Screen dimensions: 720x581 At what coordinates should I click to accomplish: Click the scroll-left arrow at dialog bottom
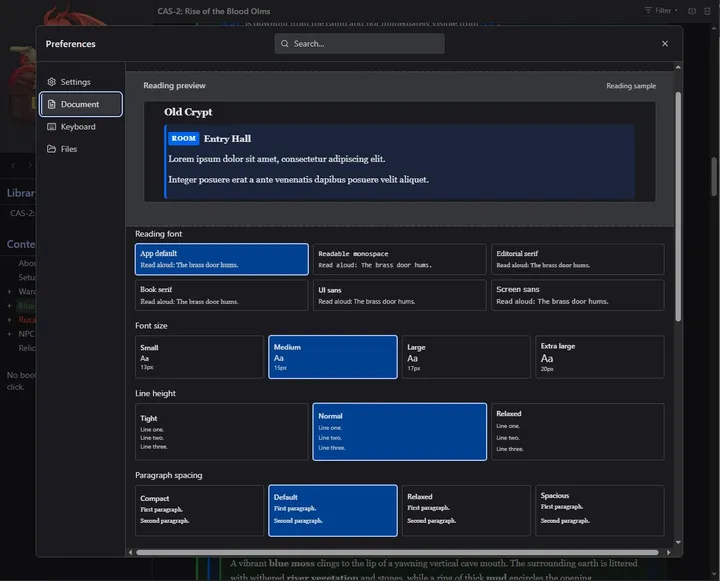130,553
